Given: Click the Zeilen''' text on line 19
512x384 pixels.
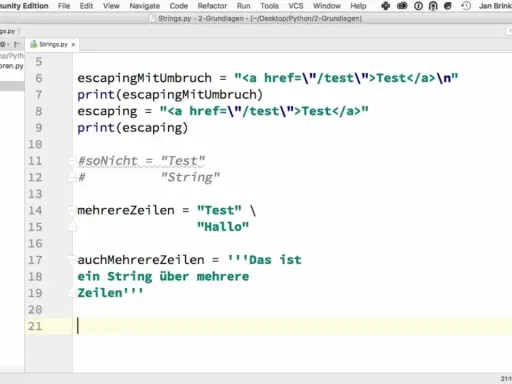Looking at the screenshot, I should point(110,293).
